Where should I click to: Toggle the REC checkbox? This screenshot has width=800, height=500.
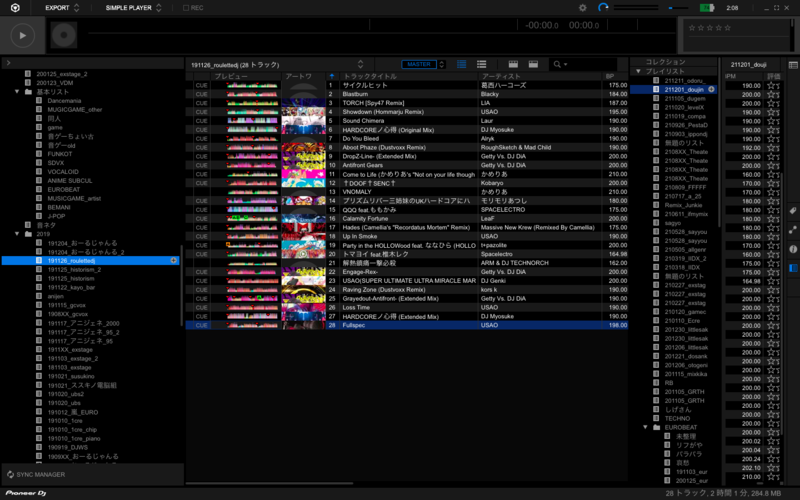coord(186,8)
